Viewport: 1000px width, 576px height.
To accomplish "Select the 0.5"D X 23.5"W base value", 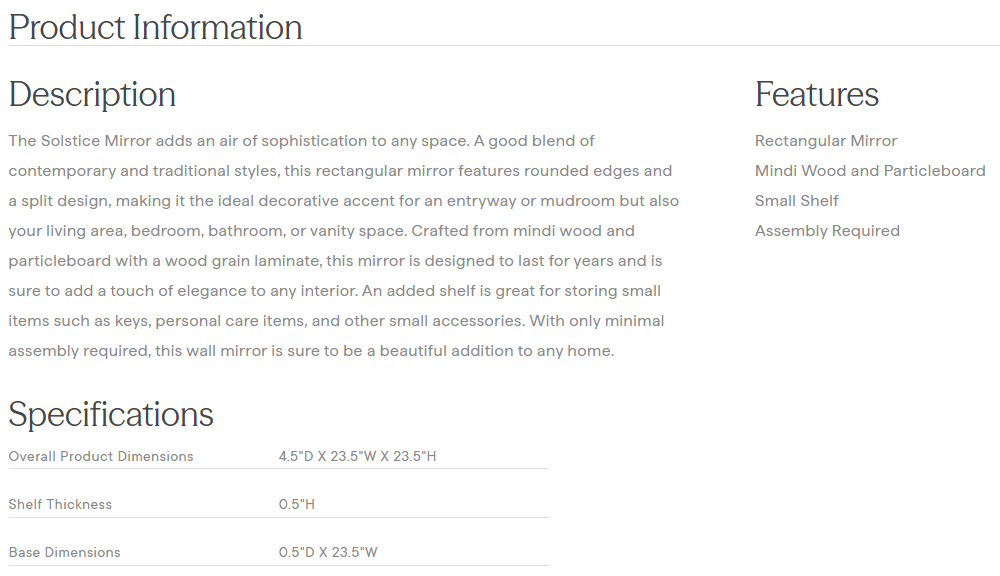I will pyautogui.click(x=328, y=552).
